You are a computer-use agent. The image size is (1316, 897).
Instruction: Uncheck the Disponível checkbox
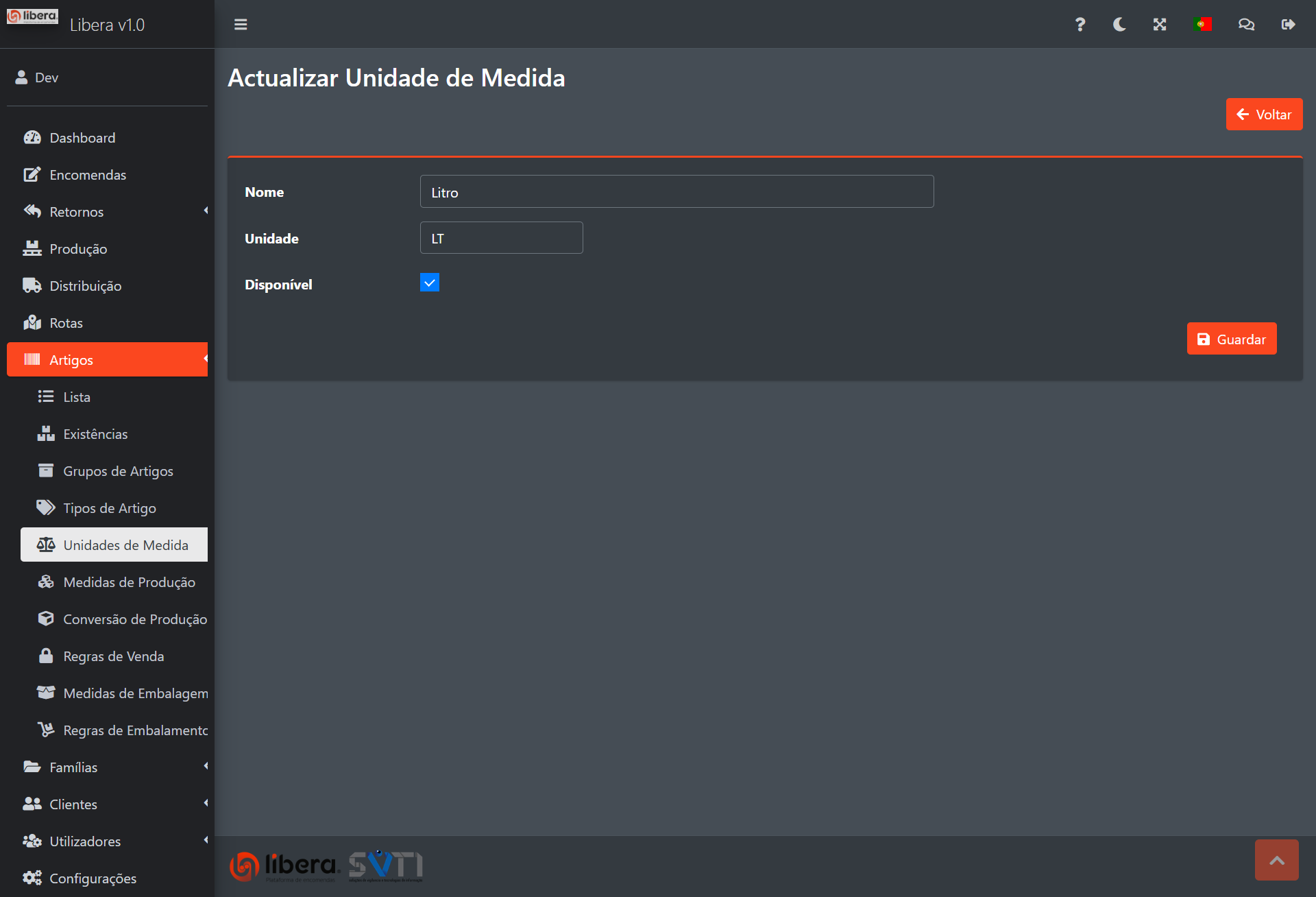(x=430, y=283)
